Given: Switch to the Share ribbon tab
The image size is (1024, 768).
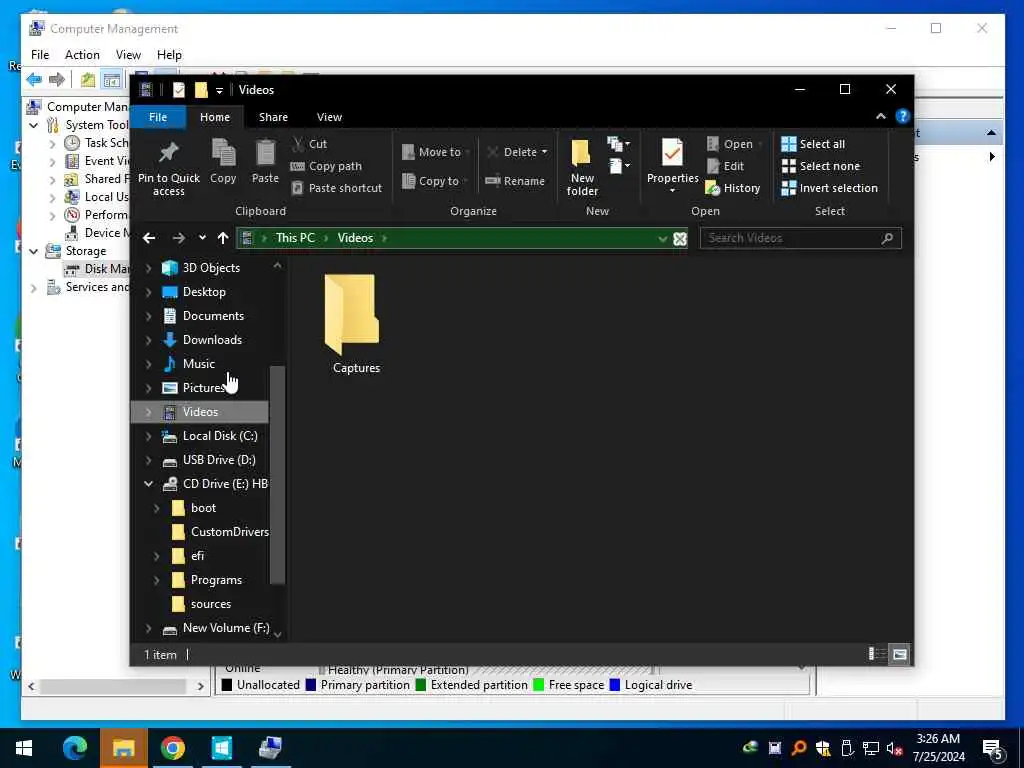Looking at the screenshot, I should (x=273, y=117).
